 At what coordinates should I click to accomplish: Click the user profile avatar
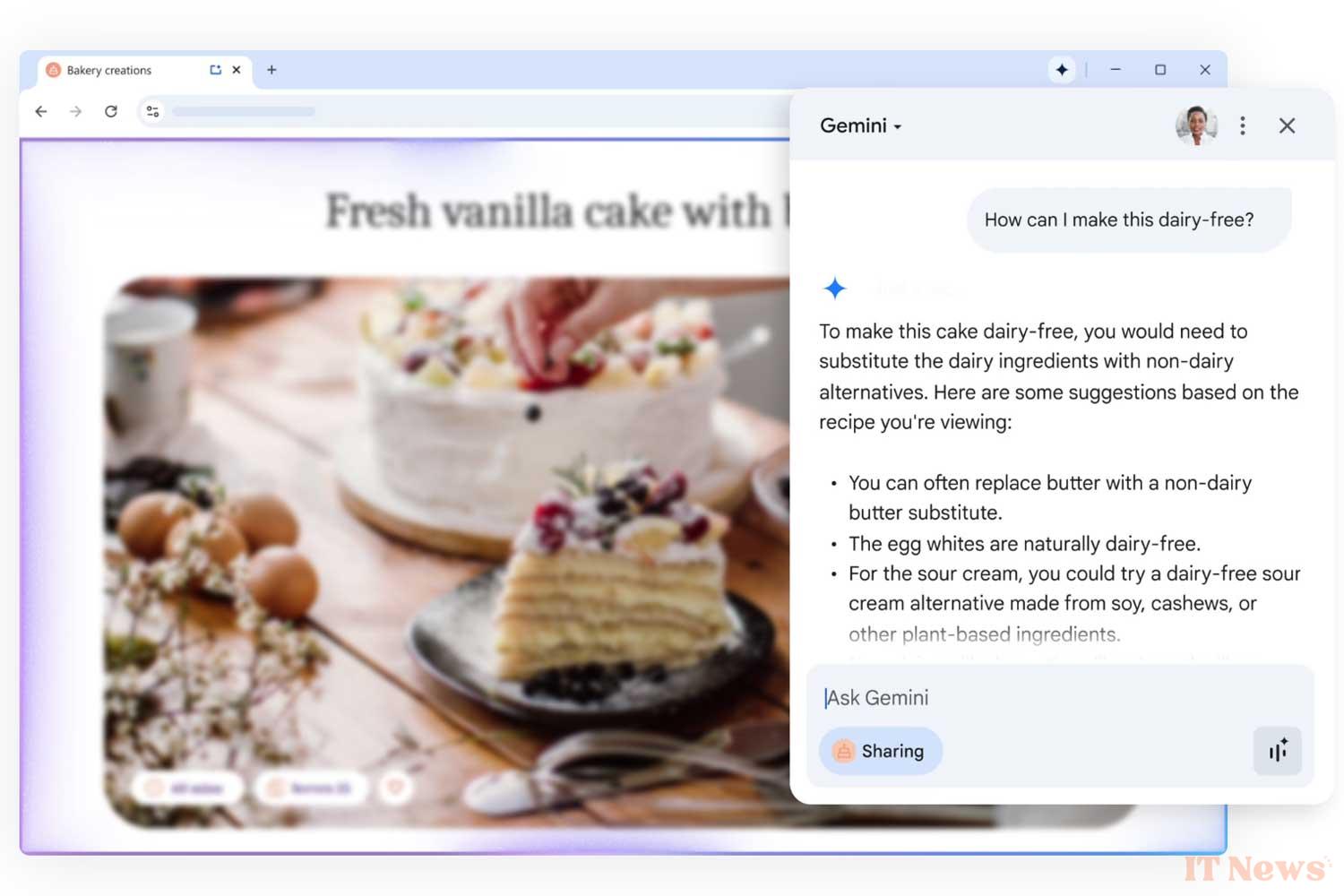pos(1196,125)
